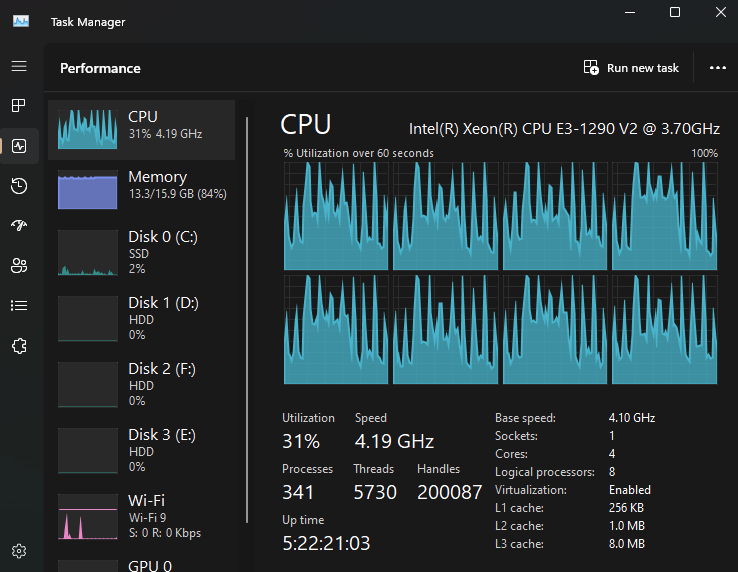Click the Base speed value 4.10 GHz

click(x=632, y=418)
